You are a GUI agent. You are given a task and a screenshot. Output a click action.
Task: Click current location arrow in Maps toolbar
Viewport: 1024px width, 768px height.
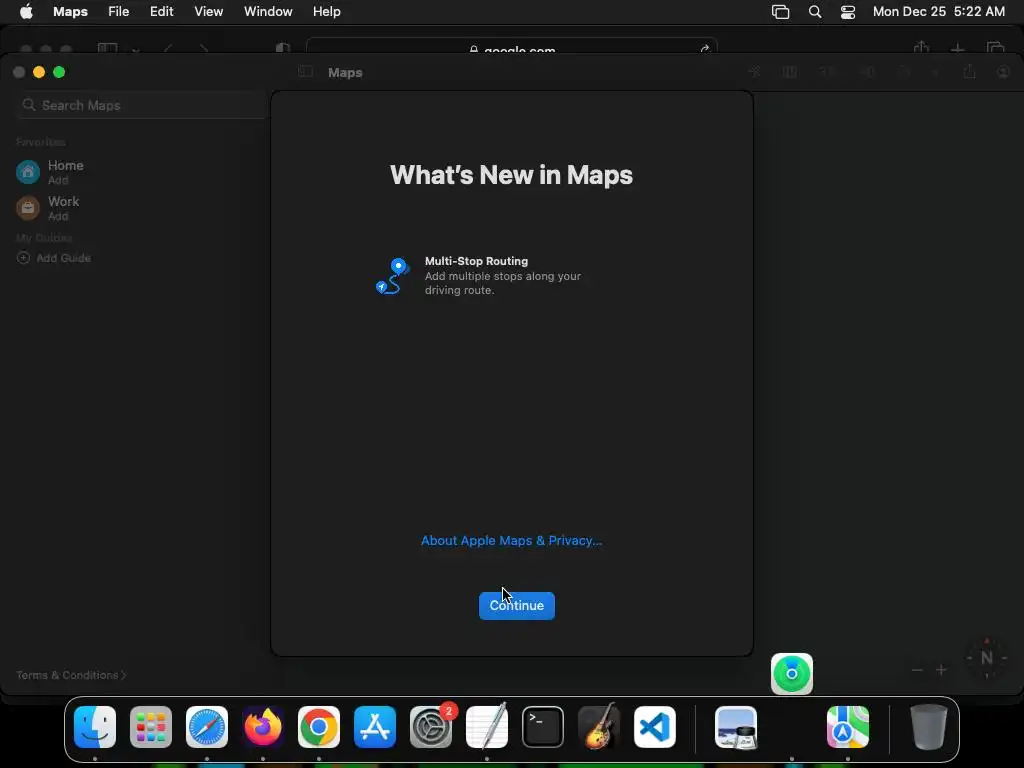[754, 72]
